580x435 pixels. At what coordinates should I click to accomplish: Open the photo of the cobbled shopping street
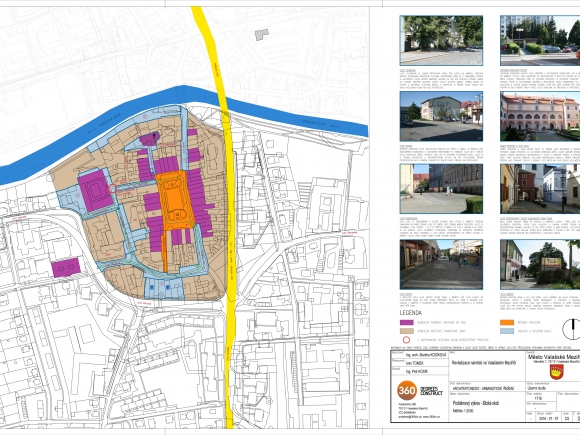[441, 264]
